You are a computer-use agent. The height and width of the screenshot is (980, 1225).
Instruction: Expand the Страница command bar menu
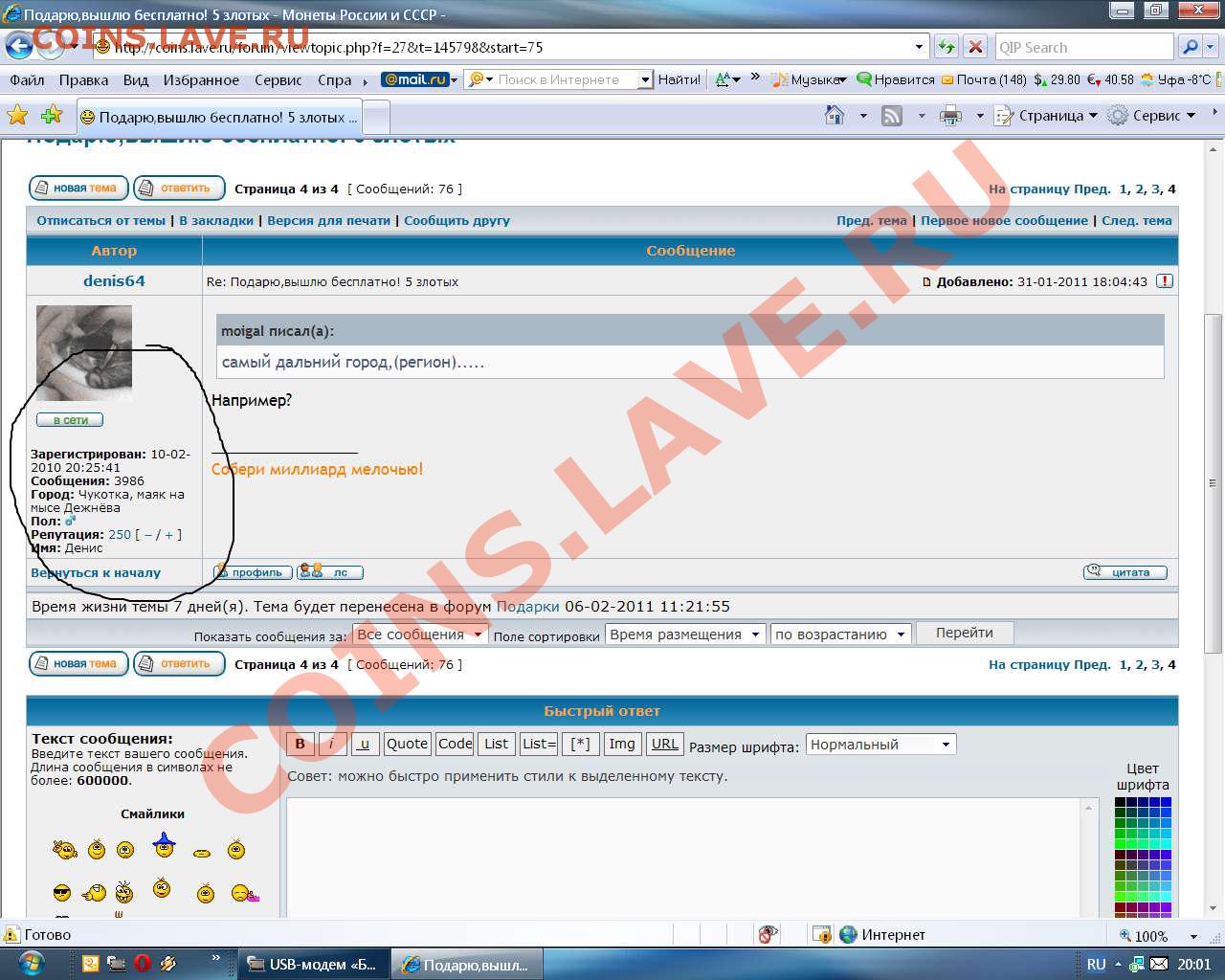(1046, 116)
